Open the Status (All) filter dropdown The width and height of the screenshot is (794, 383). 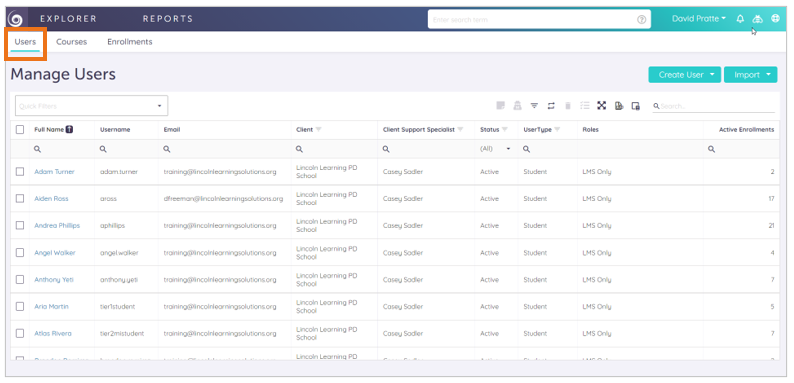496,149
